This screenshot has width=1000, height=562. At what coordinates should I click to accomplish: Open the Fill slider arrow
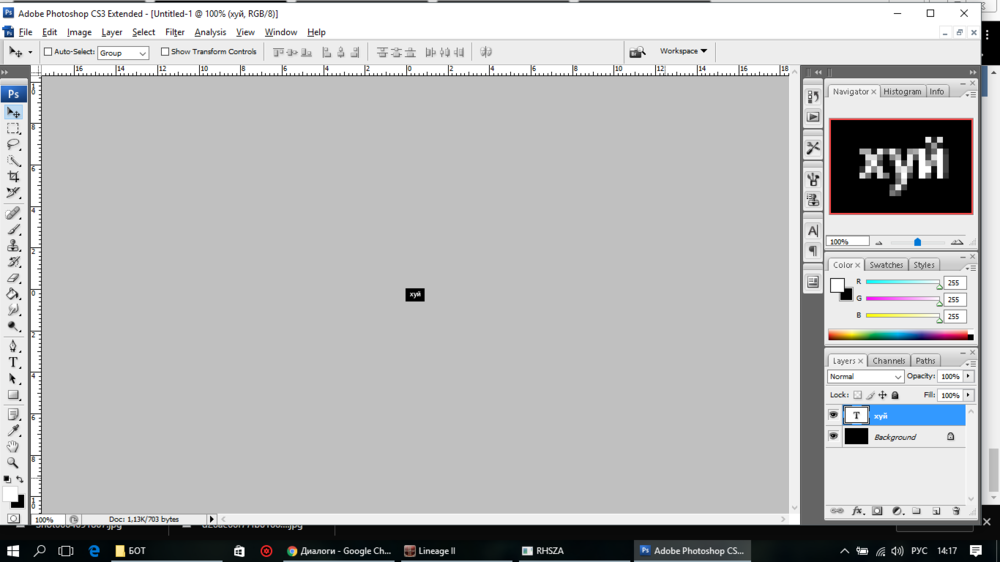[968, 396]
